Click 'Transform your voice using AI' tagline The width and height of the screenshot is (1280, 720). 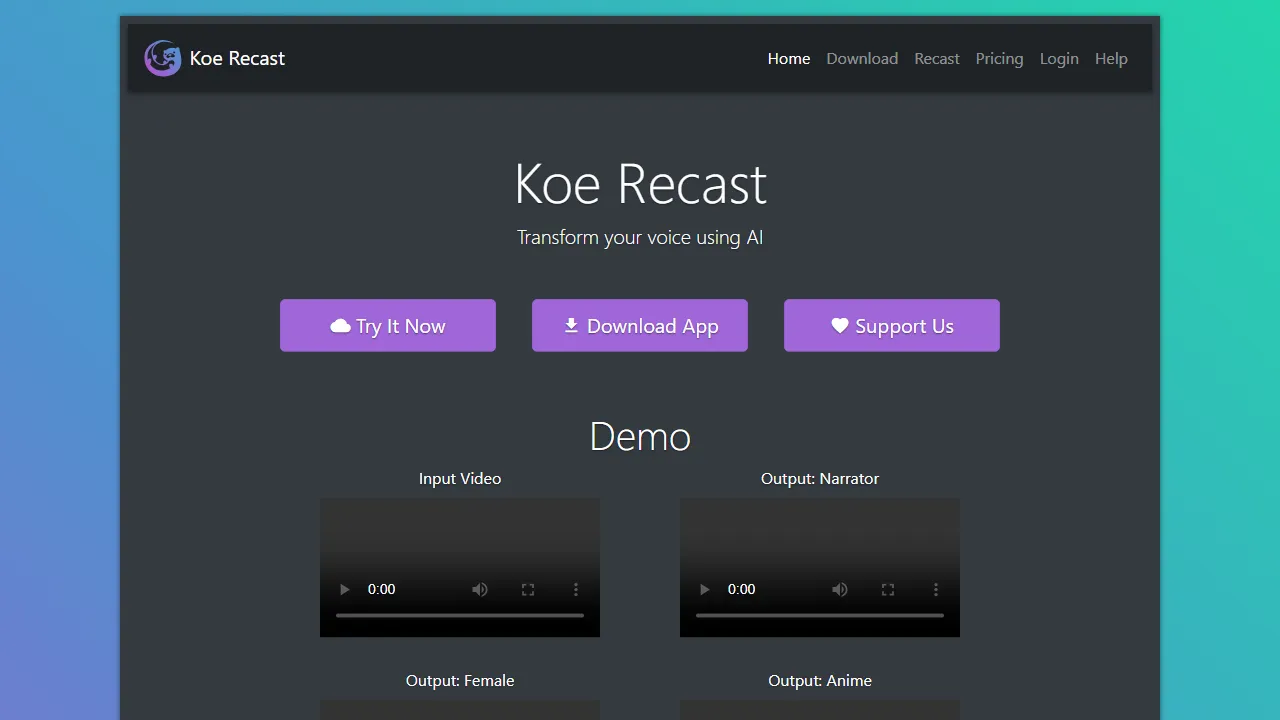(x=640, y=237)
